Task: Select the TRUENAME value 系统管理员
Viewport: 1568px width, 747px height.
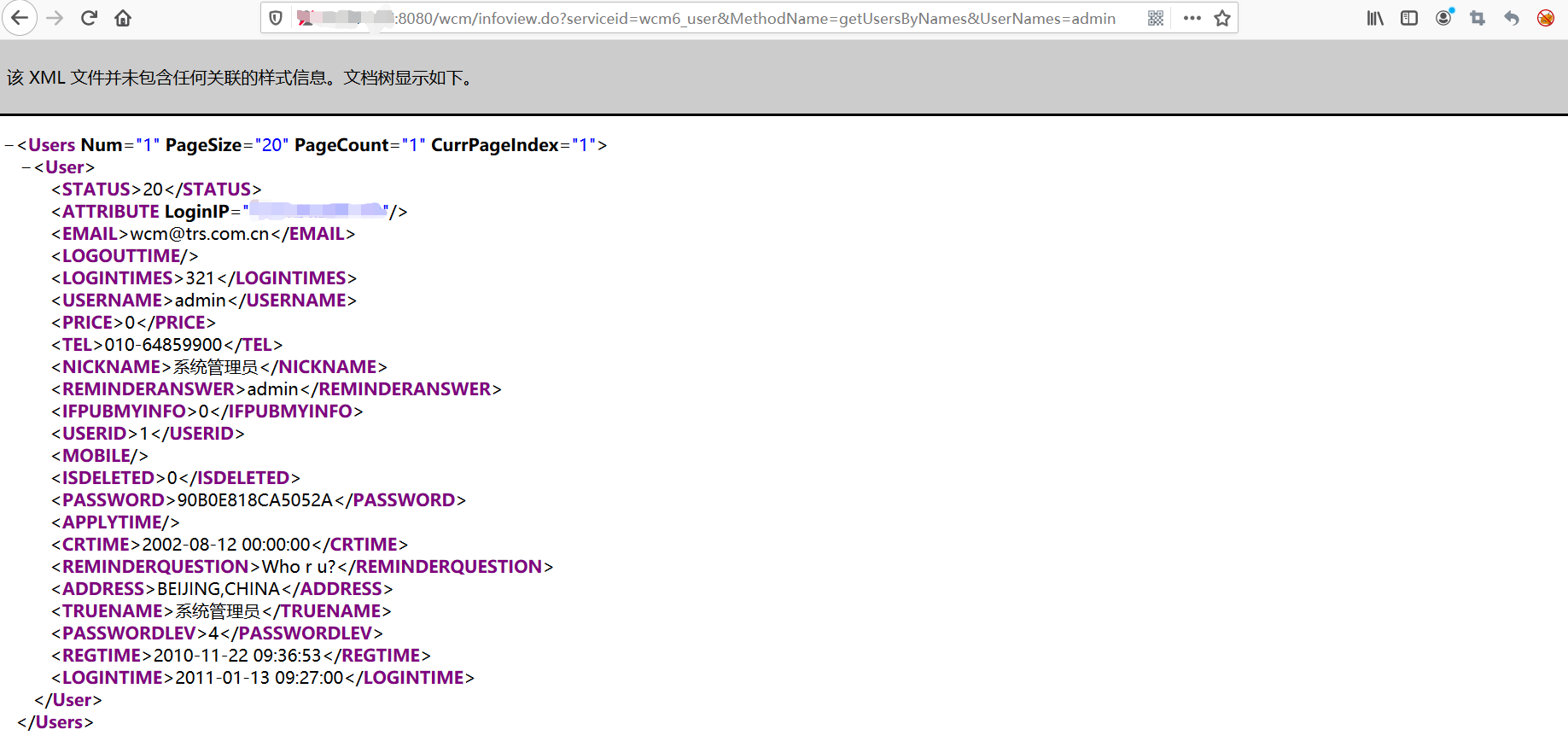Action: pyautogui.click(x=219, y=611)
